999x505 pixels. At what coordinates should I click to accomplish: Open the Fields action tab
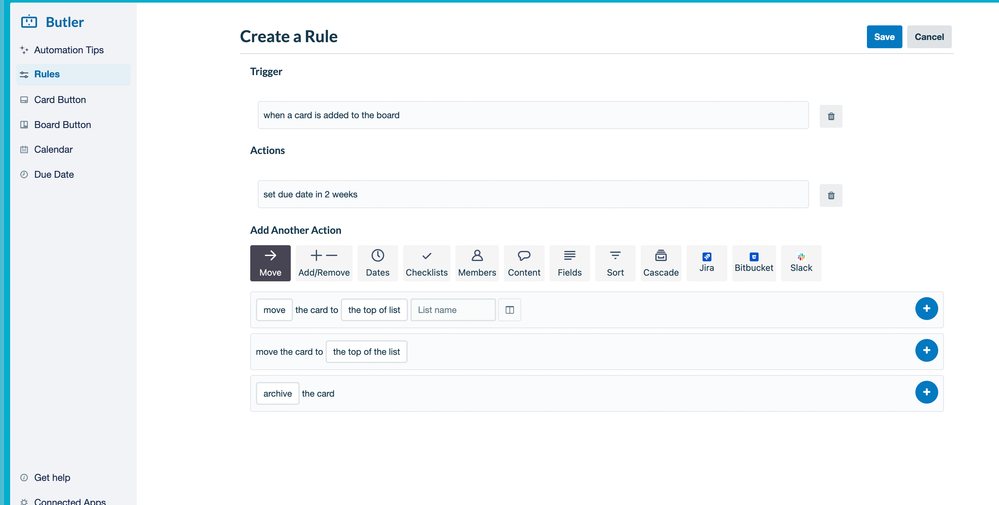click(x=570, y=263)
